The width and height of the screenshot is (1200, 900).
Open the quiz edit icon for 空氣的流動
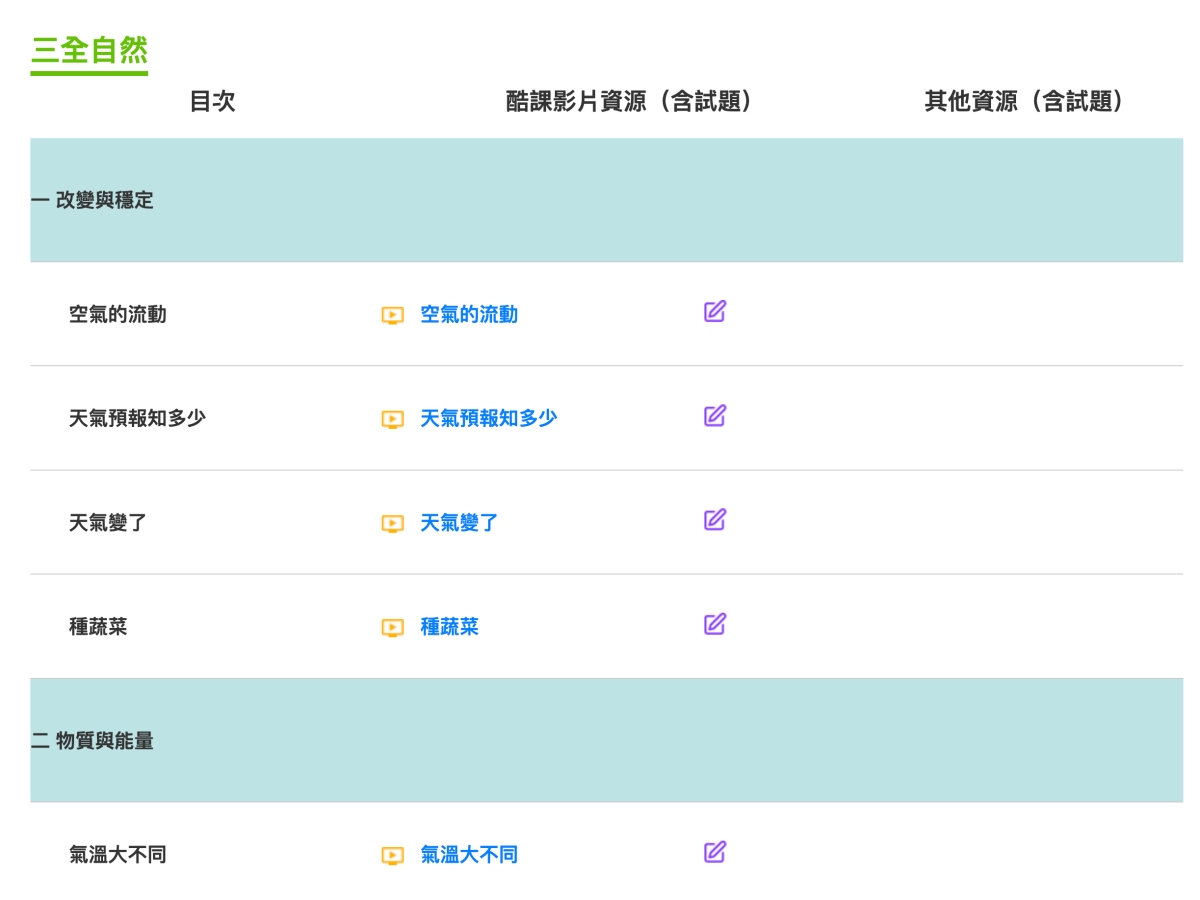pyautogui.click(x=714, y=312)
